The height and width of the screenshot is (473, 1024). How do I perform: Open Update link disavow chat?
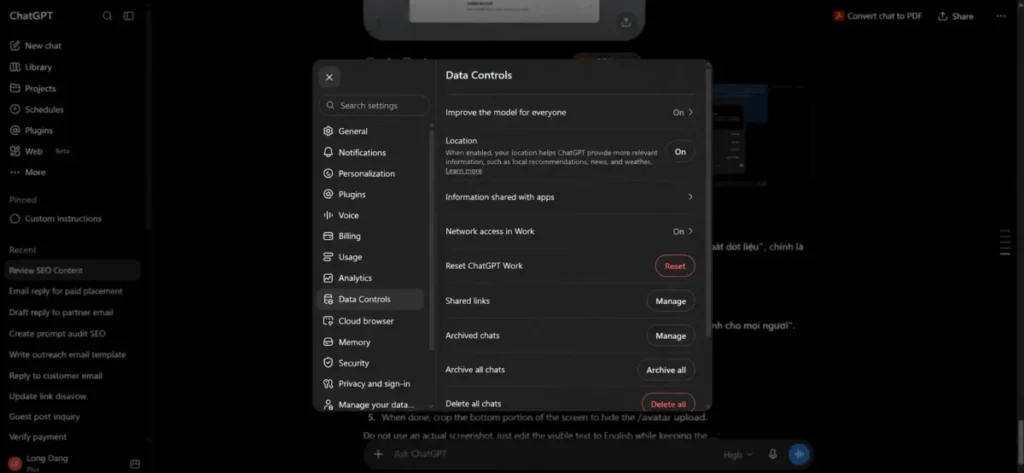coord(72,397)
